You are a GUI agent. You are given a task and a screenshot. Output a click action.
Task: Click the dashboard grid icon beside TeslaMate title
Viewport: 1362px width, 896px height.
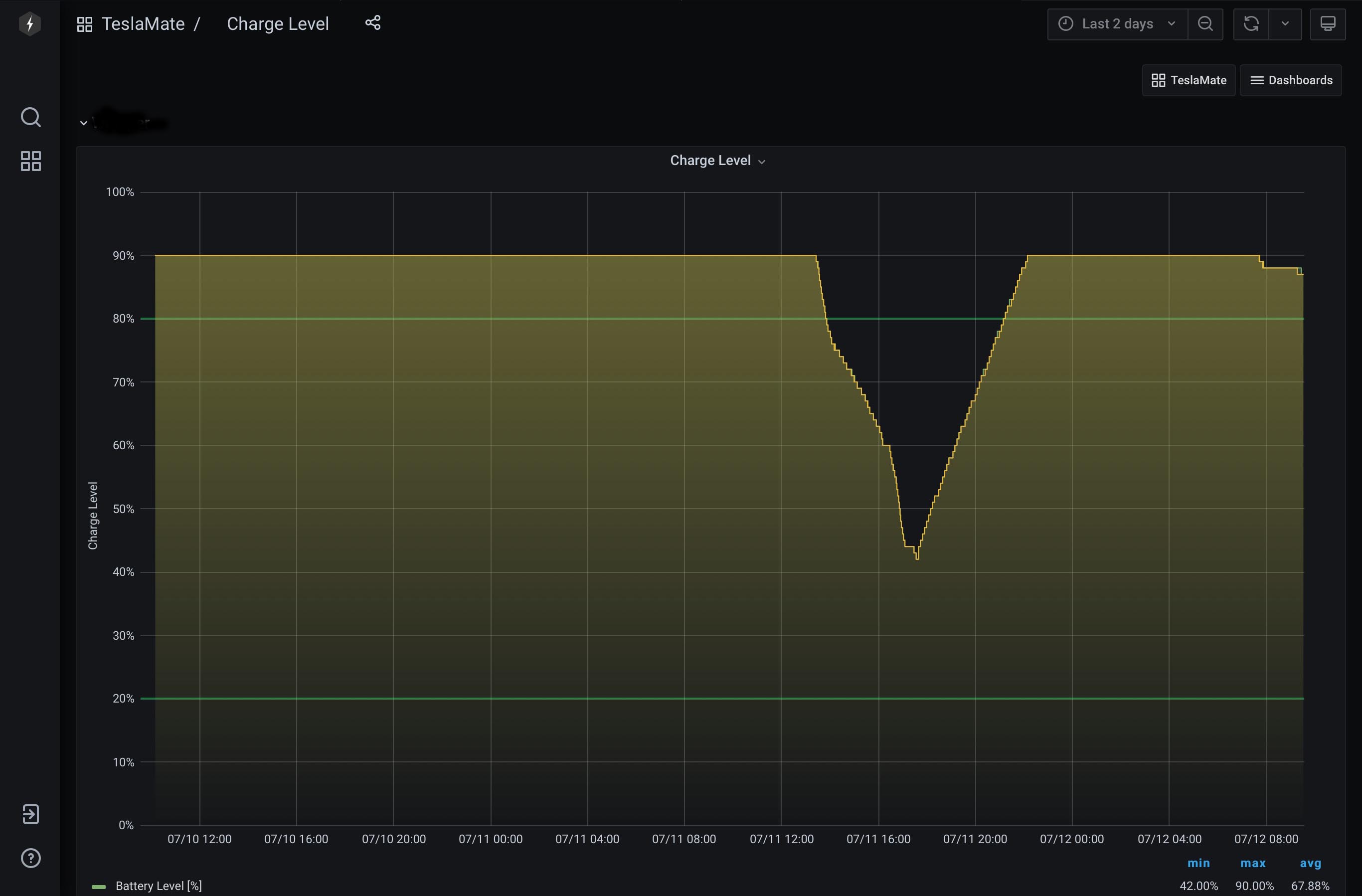[85, 24]
